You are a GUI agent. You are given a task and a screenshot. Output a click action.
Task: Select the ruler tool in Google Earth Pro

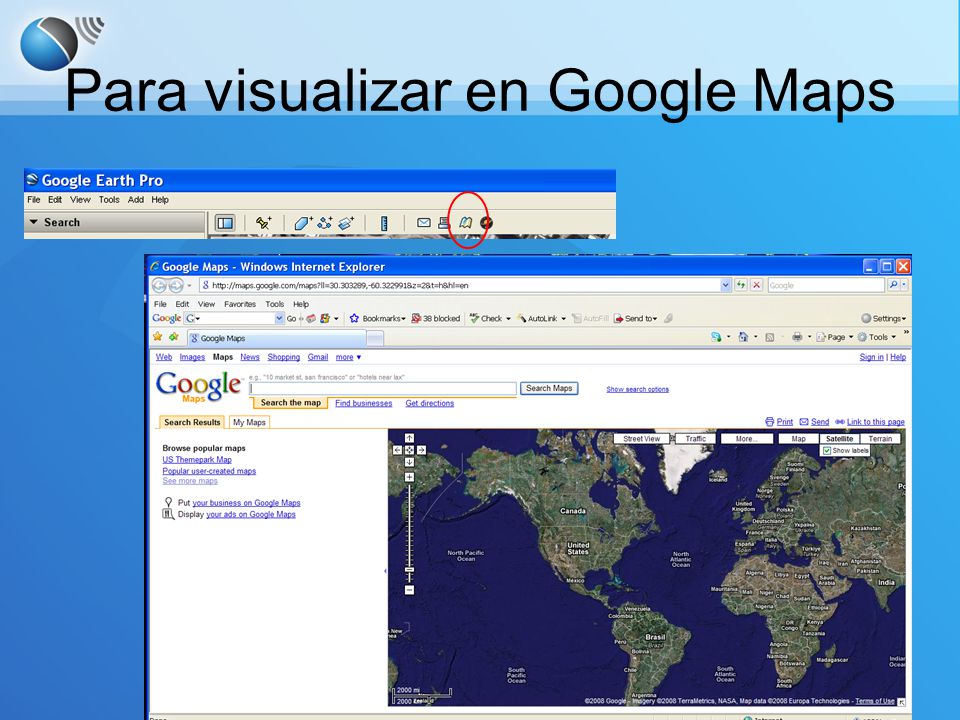click(x=384, y=223)
